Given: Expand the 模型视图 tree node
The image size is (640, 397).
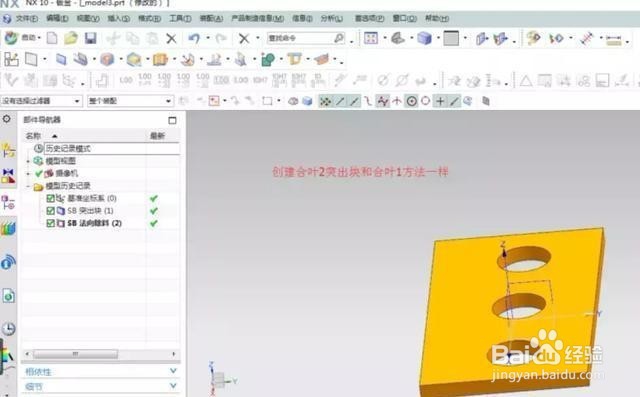Looking at the screenshot, I should point(28,162).
